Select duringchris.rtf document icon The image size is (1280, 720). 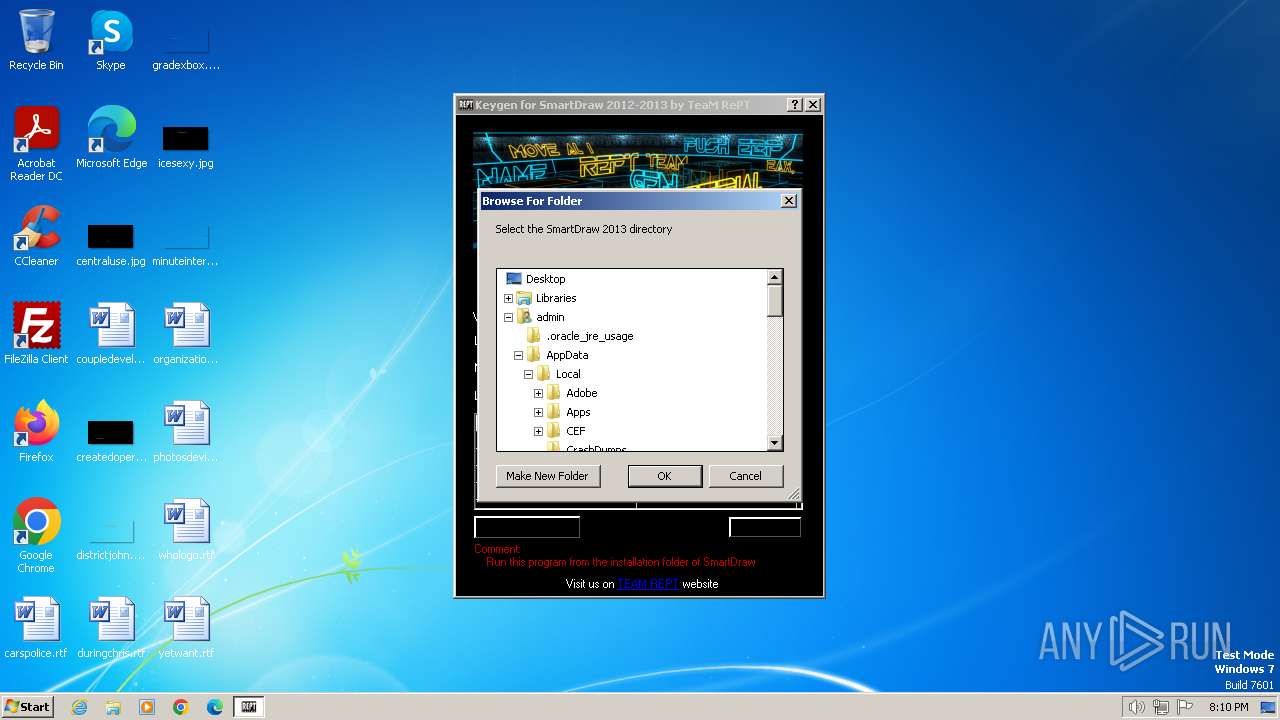[x=111, y=628]
